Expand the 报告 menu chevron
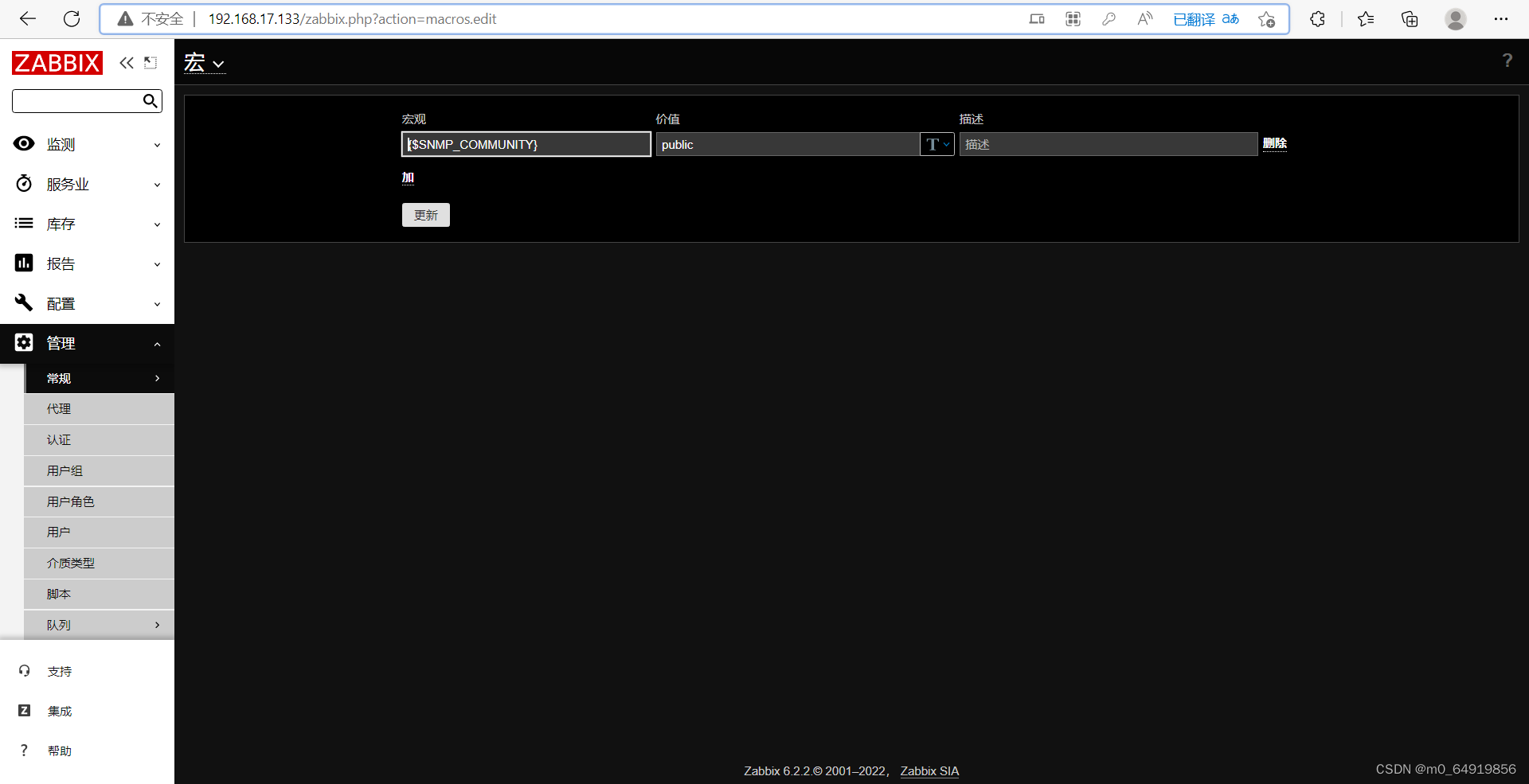This screenshot has height=784, width=1529. 157,264
